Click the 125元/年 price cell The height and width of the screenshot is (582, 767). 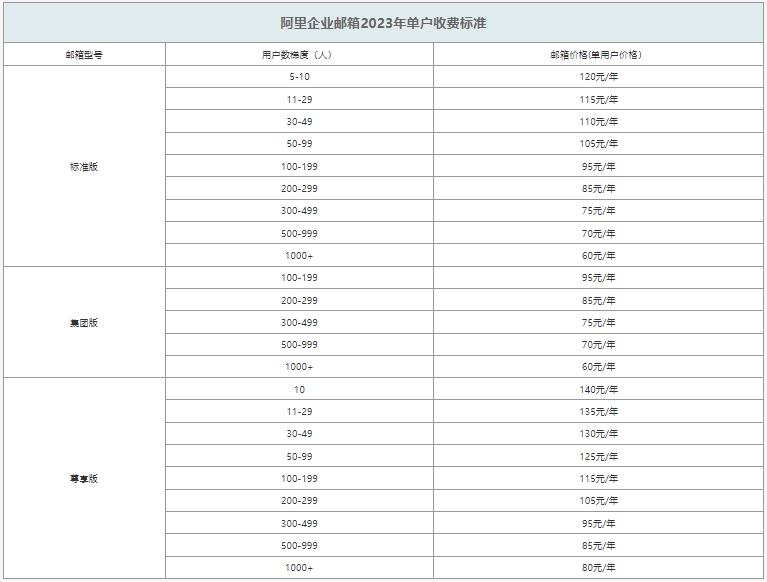(598, 456)
